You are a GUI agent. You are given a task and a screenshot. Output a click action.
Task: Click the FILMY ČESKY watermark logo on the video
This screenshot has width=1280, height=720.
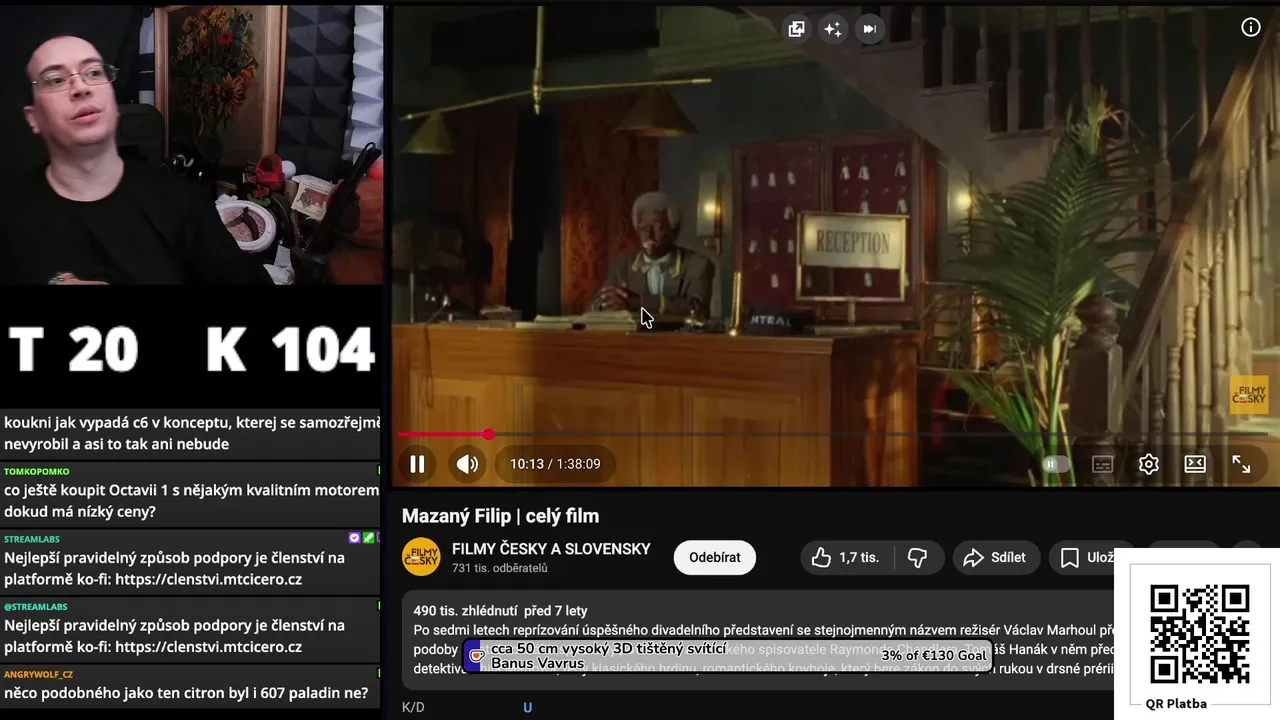pyautogui.click(x=1249, y=394)
